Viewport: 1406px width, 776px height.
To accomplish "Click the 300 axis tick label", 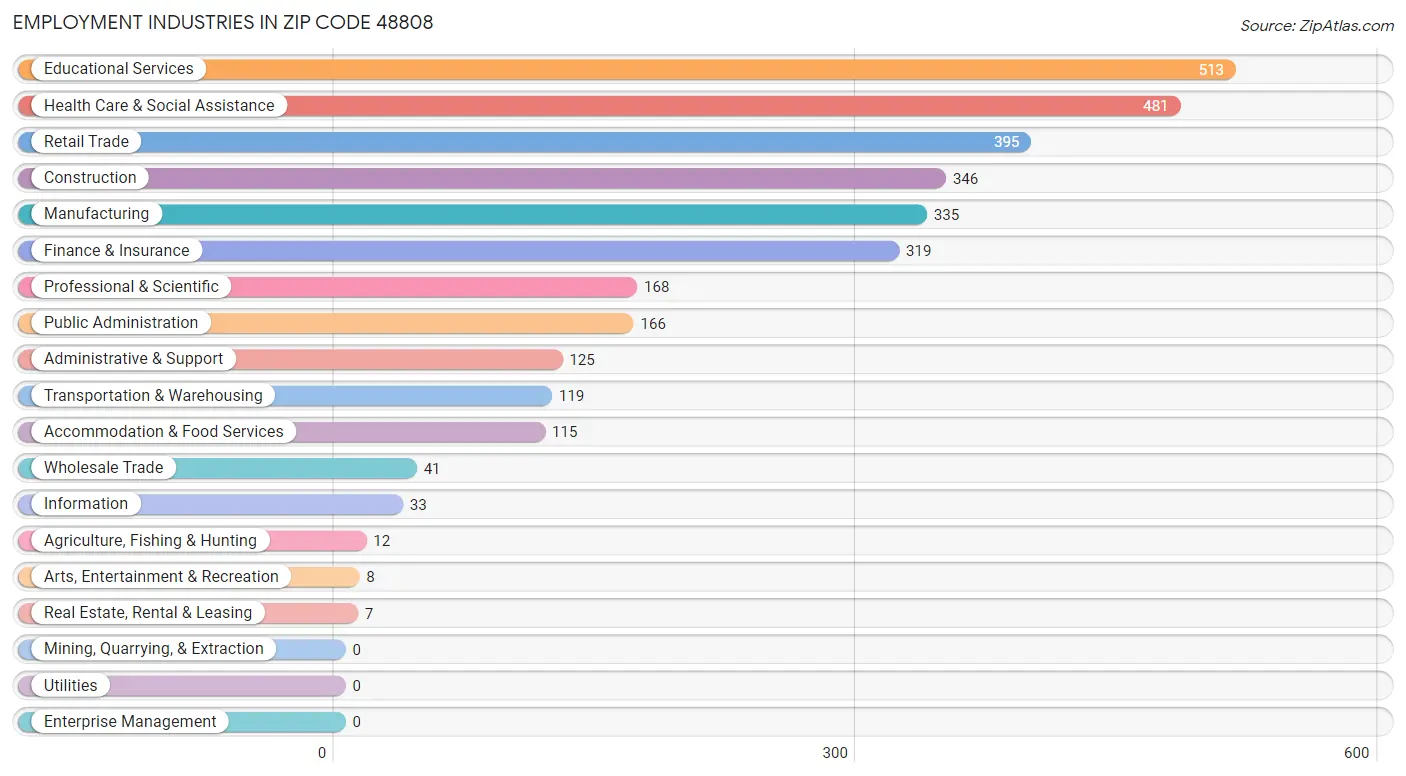I will (835, 753).
